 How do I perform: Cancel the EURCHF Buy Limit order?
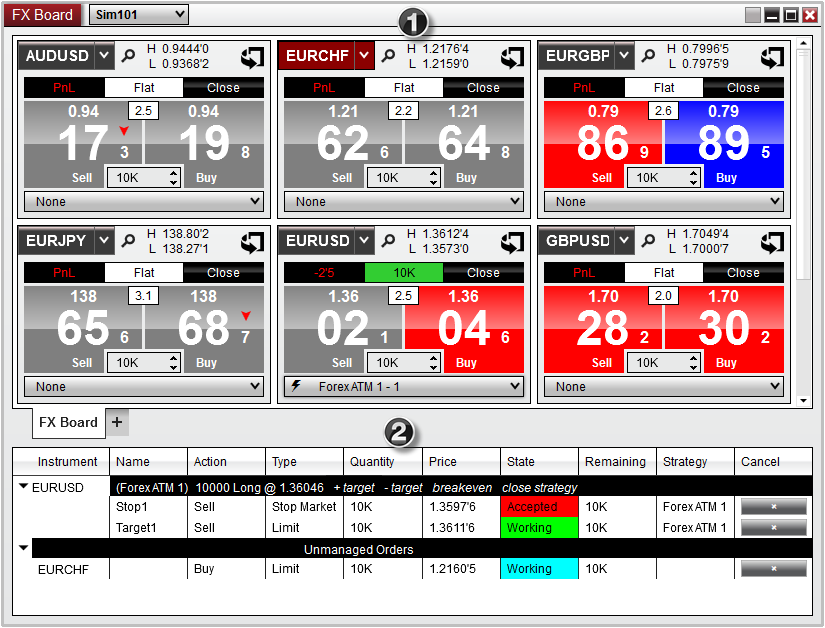click(773, 569)
